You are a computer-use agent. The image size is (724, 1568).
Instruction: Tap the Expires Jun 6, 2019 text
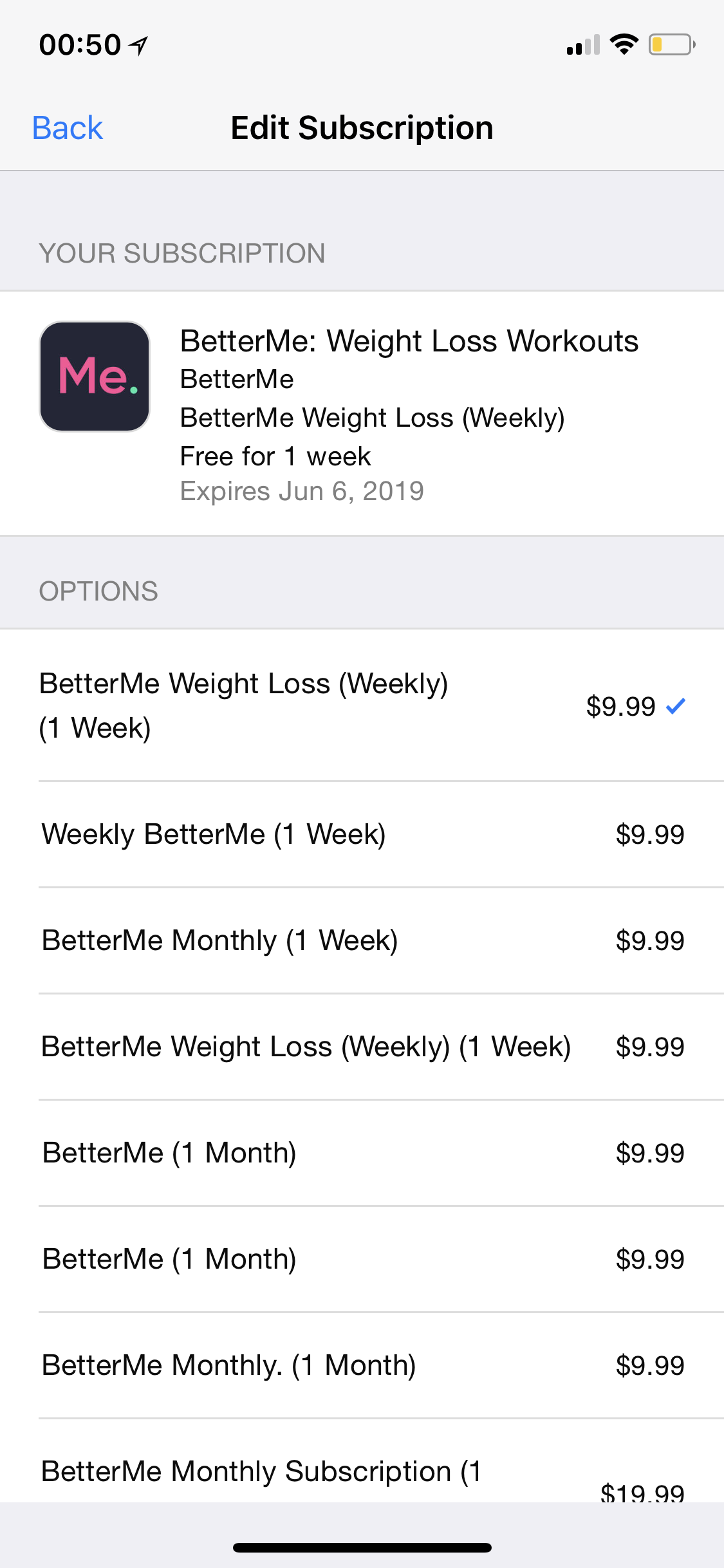click(302, 491)
